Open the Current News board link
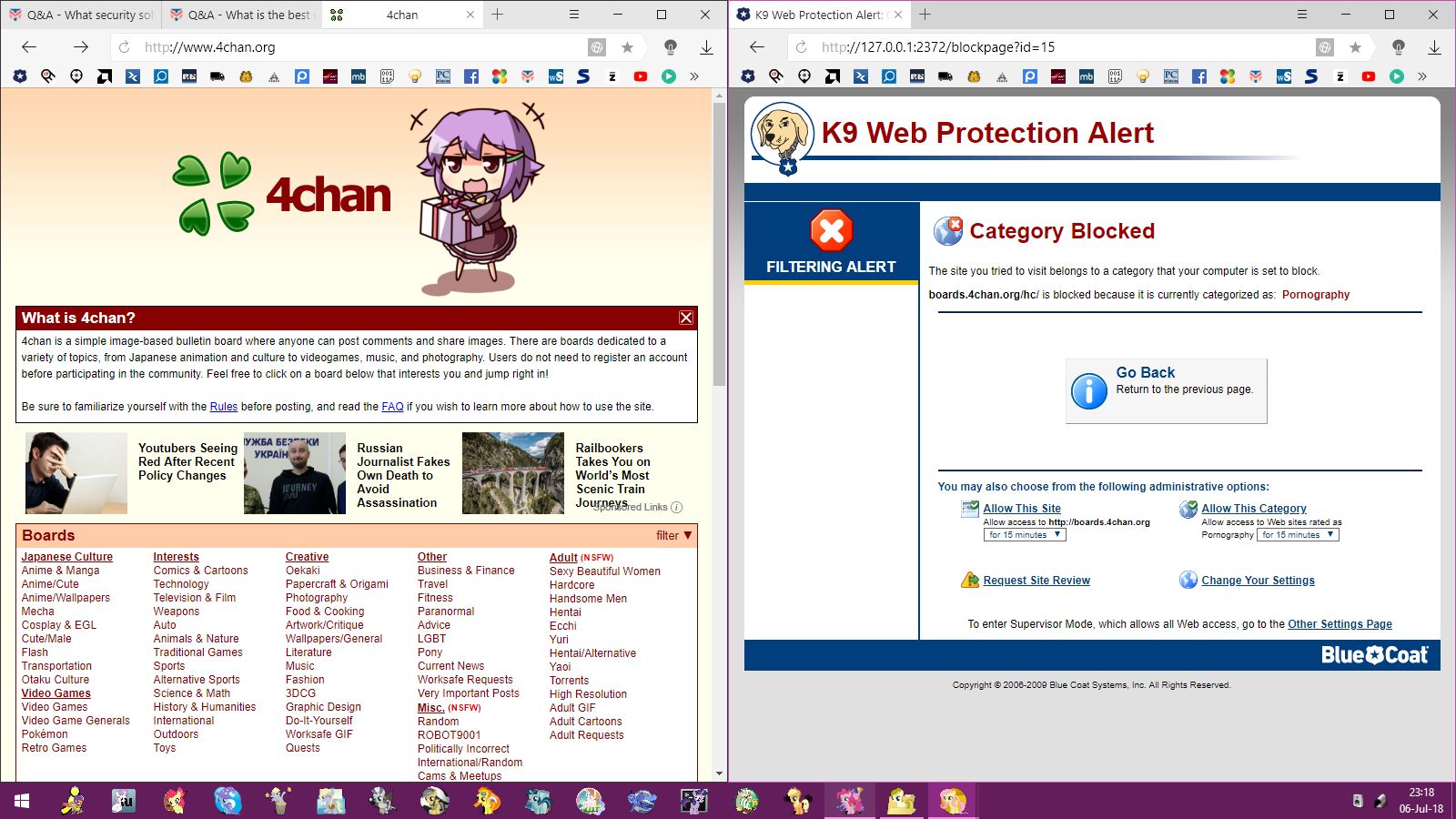 point(450,666)
